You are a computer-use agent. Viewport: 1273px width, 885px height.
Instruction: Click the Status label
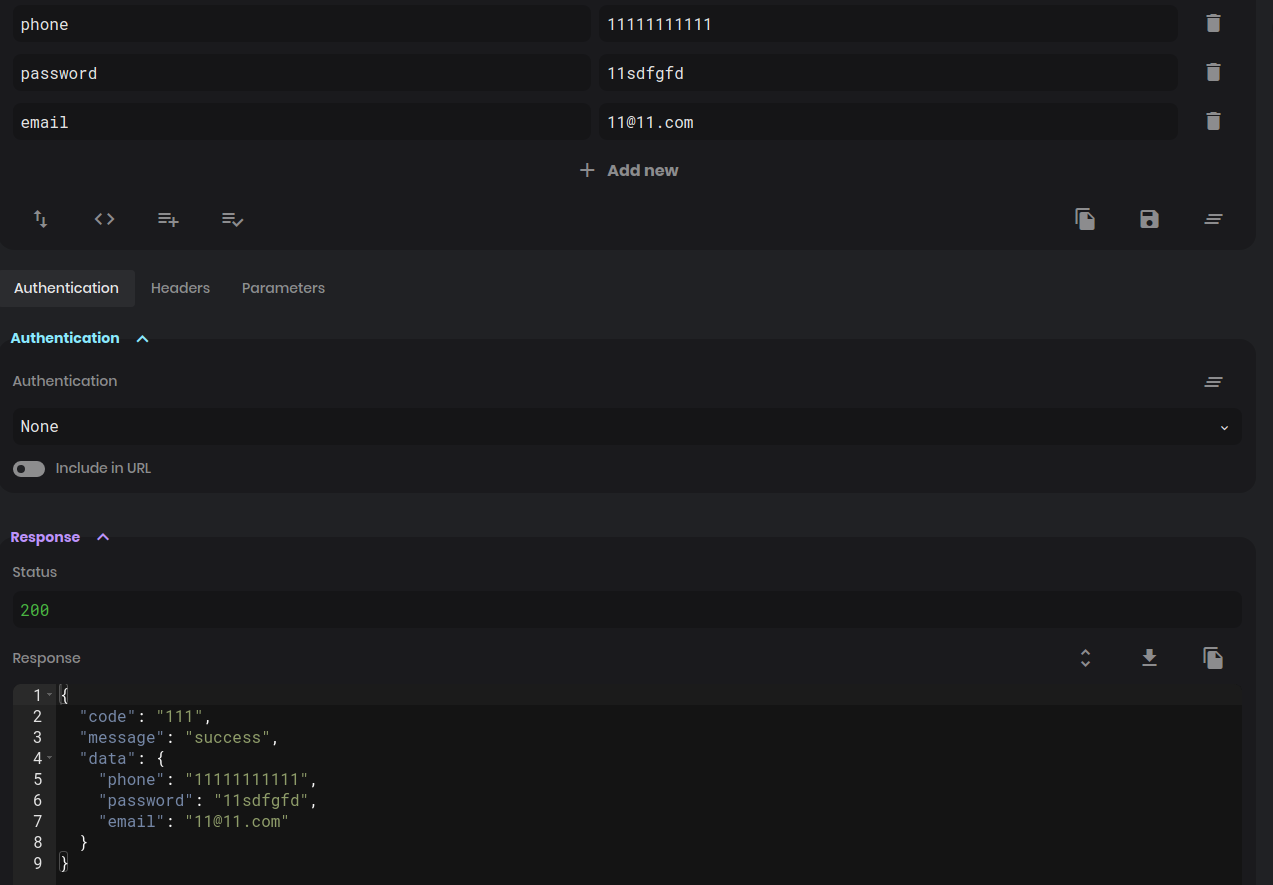click(x=35, y=572)
